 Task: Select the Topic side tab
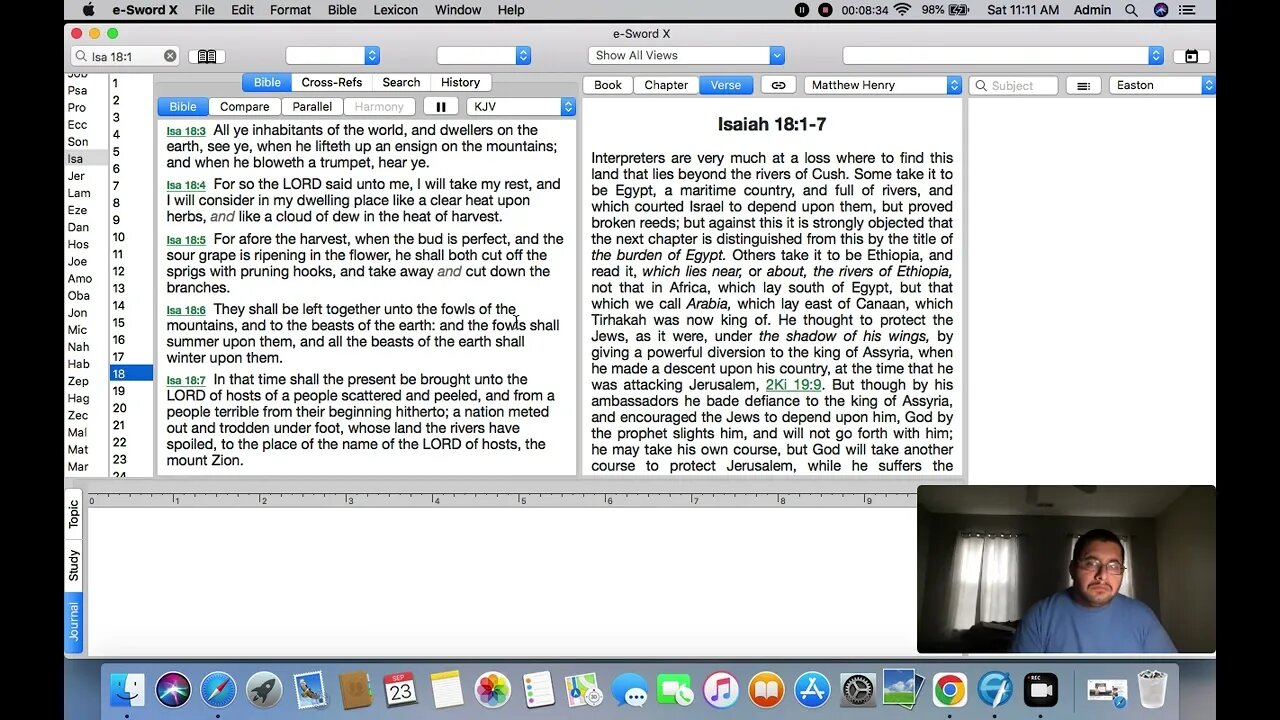(74, 514)
